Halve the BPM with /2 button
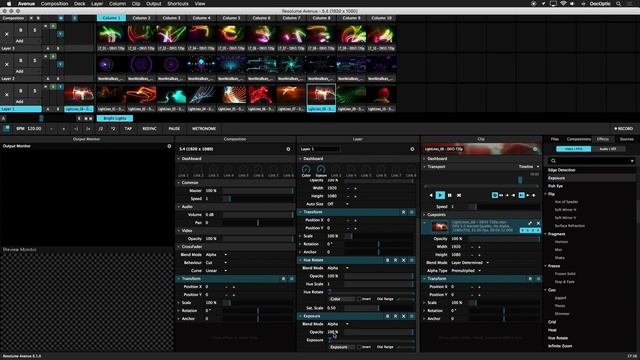The image size is (640, 360). point(101,129)
